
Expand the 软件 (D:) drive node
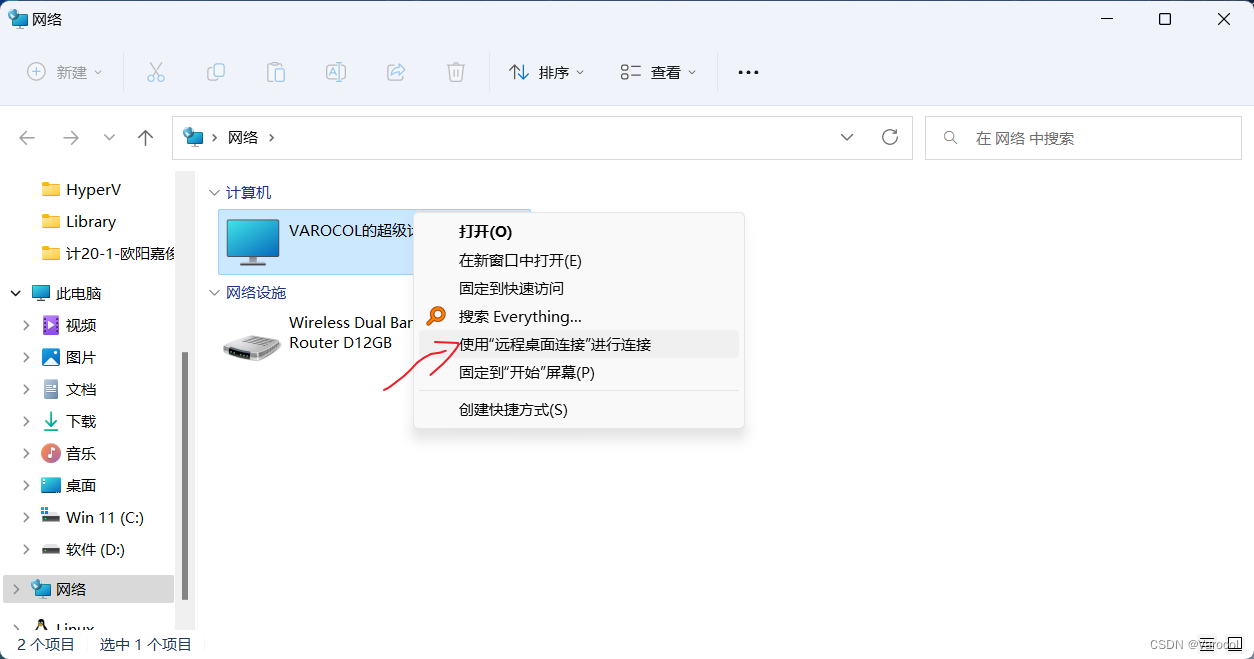click(x=27, y=549)
